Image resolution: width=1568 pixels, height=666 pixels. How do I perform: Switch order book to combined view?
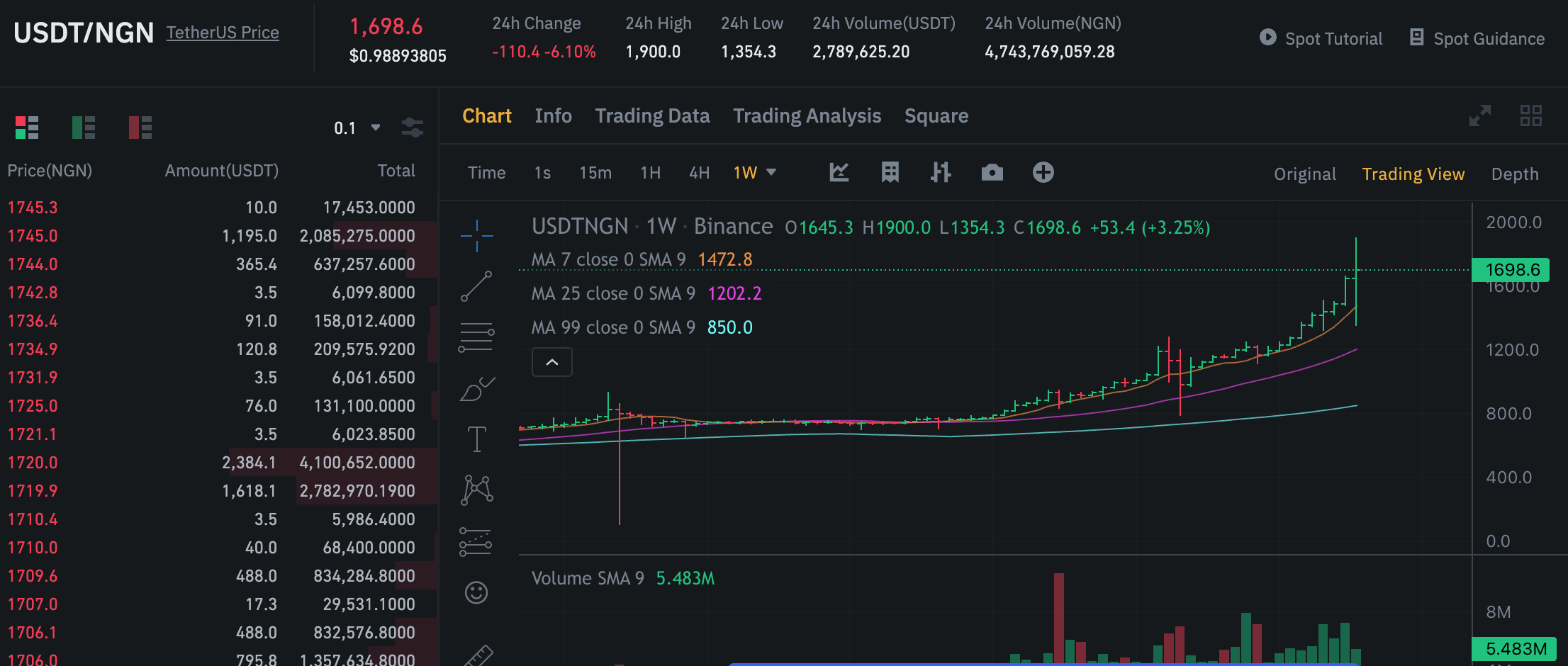27,128
